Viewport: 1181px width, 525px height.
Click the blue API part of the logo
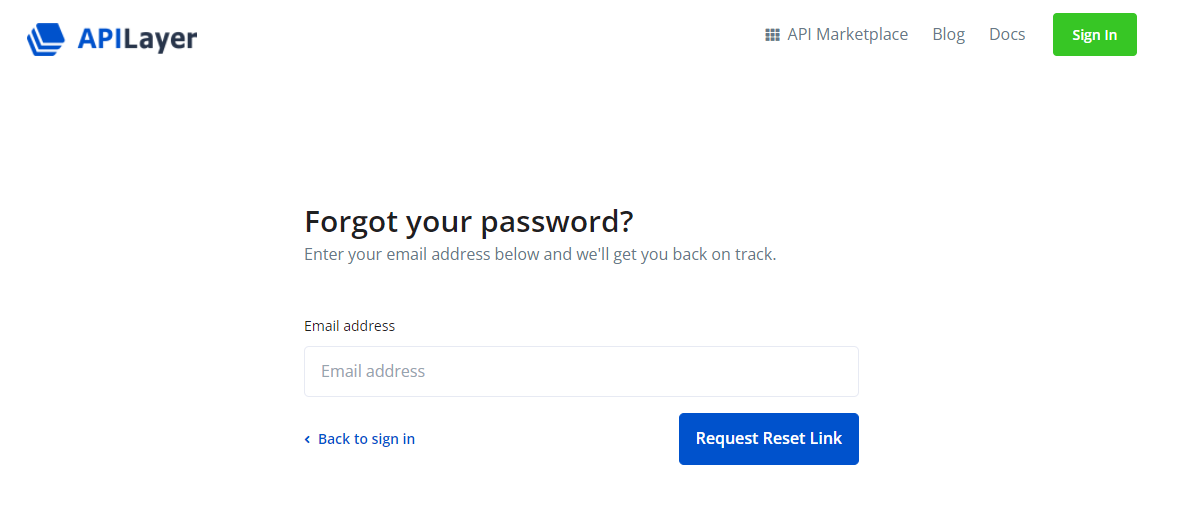(100, 38)
